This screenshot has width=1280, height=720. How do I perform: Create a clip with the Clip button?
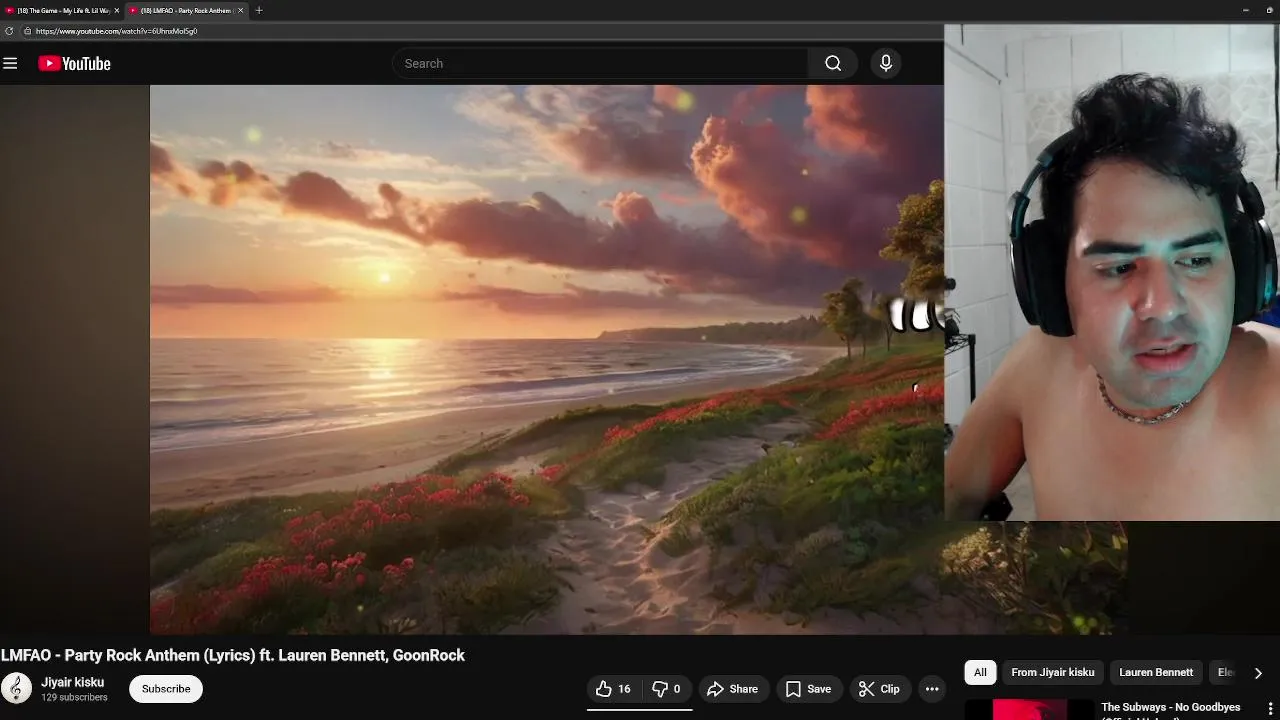[x=879, y=689]
